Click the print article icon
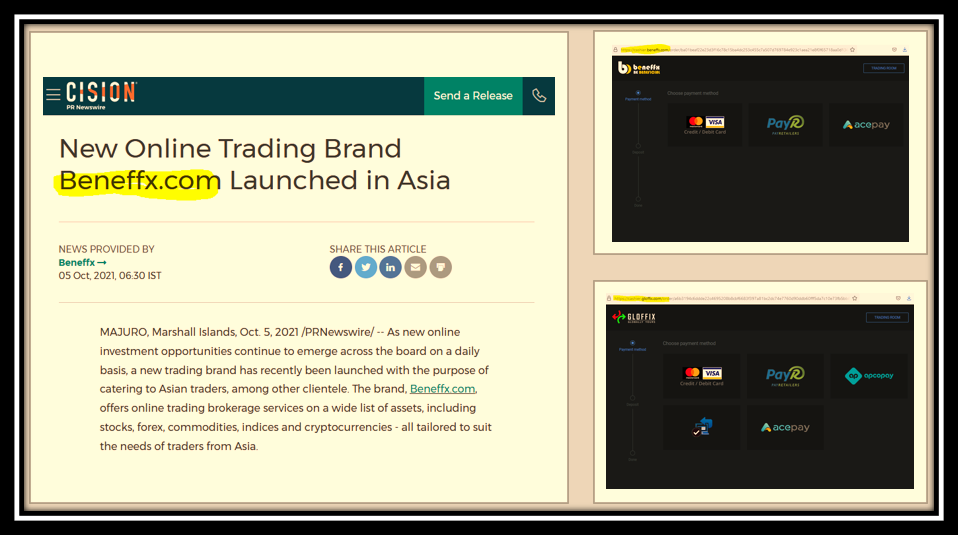 (x=441, y=267)
